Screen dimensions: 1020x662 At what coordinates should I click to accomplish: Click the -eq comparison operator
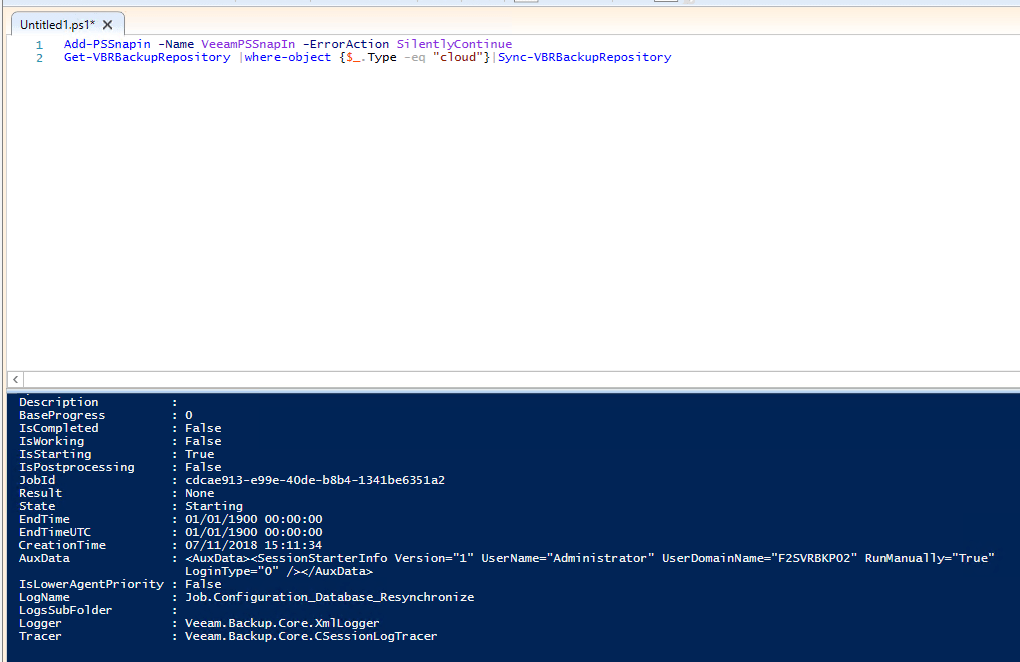[415, 57]
